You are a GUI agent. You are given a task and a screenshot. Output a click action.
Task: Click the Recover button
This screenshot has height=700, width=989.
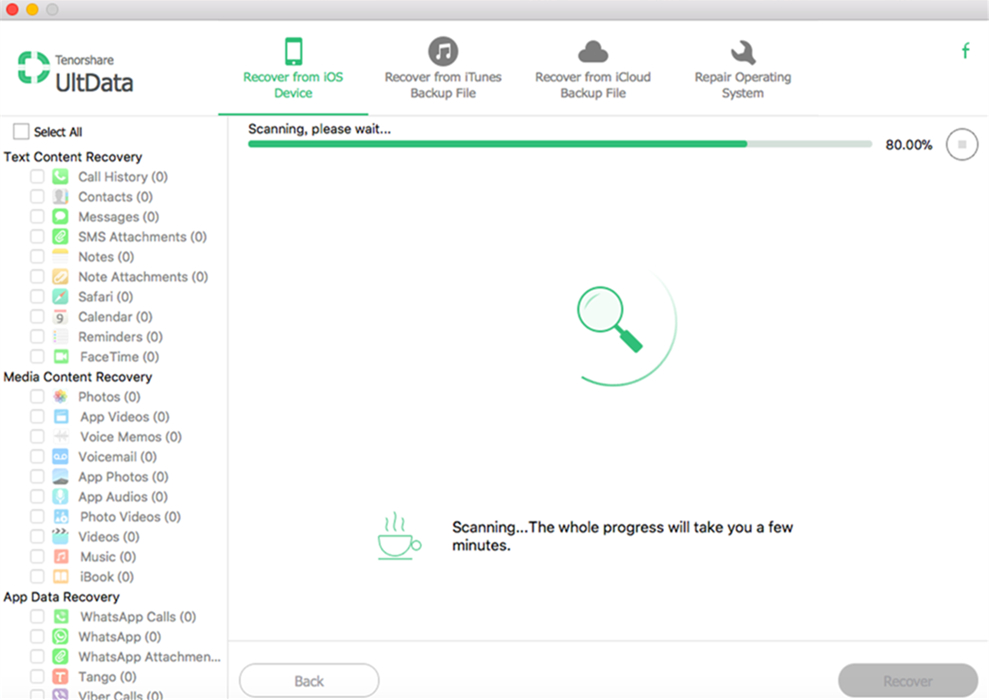[906, 680]
